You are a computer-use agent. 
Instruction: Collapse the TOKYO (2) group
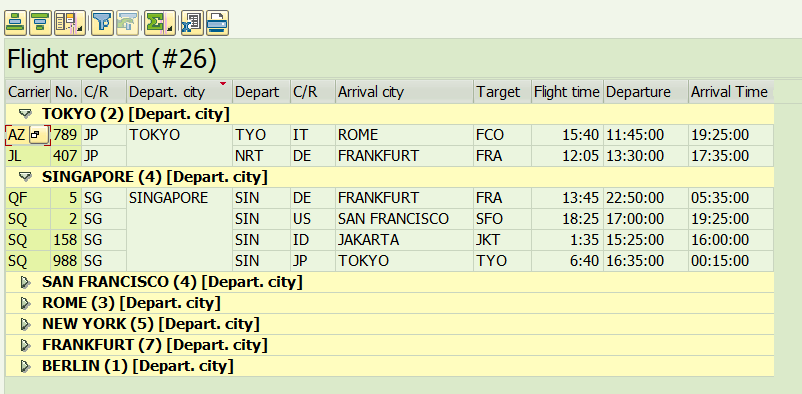25,114
